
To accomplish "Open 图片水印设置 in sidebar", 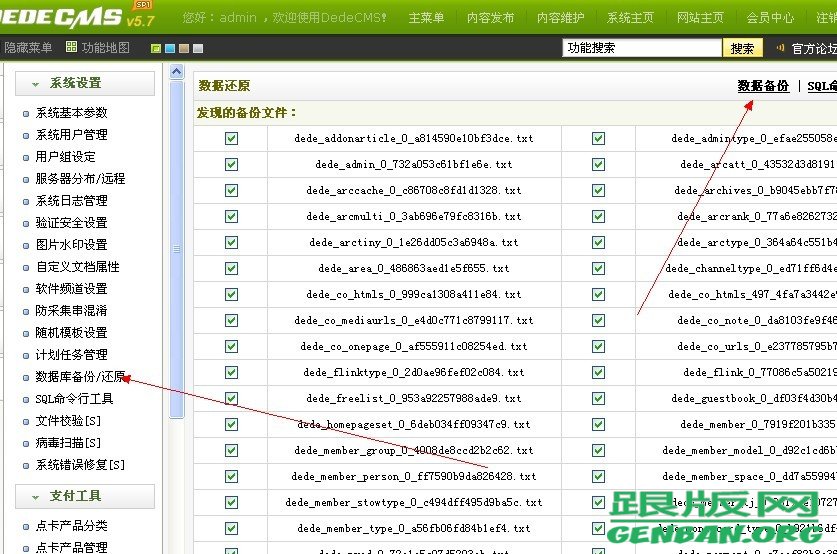I will 72,245.
